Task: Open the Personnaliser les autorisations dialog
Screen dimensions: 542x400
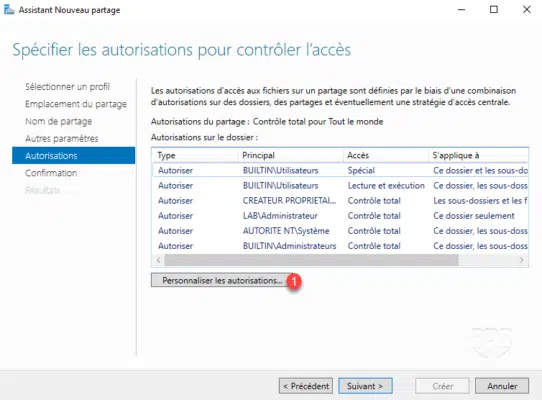Action: [222, 280]
